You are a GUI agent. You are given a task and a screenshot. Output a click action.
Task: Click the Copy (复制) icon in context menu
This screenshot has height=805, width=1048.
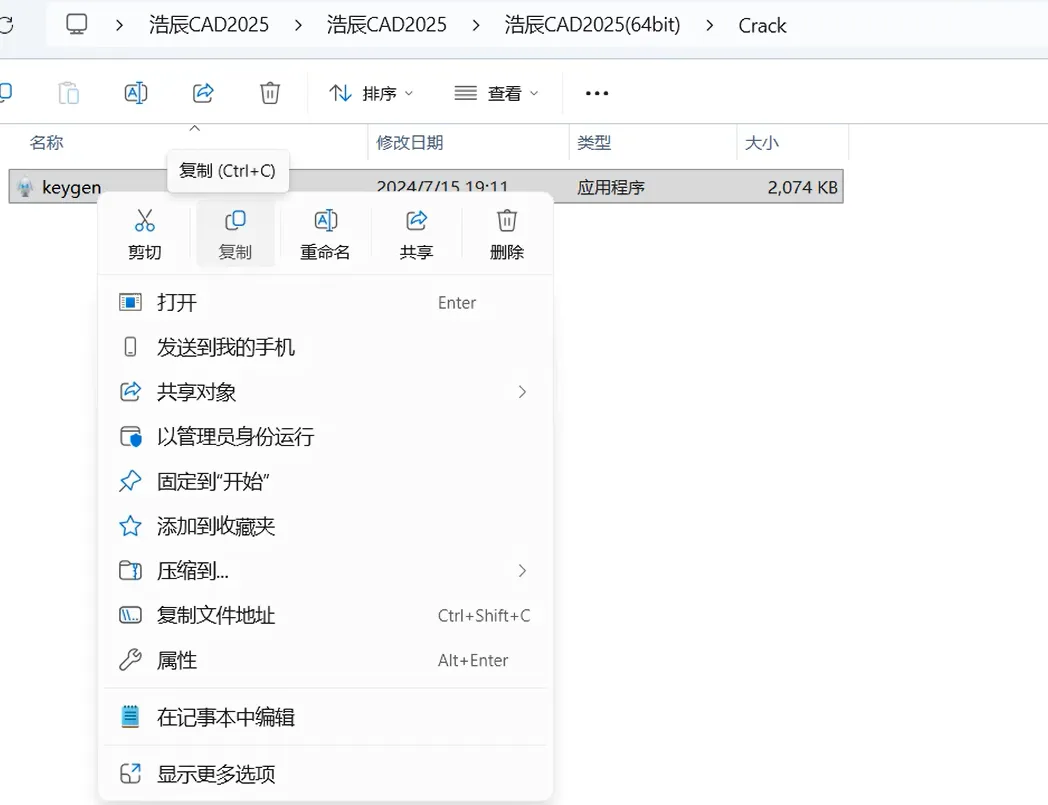tap(235, 220)
